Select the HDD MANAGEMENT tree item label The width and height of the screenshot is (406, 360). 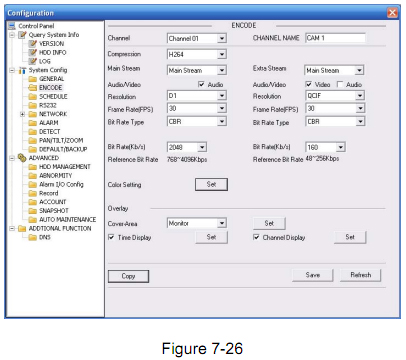(65, 167)
